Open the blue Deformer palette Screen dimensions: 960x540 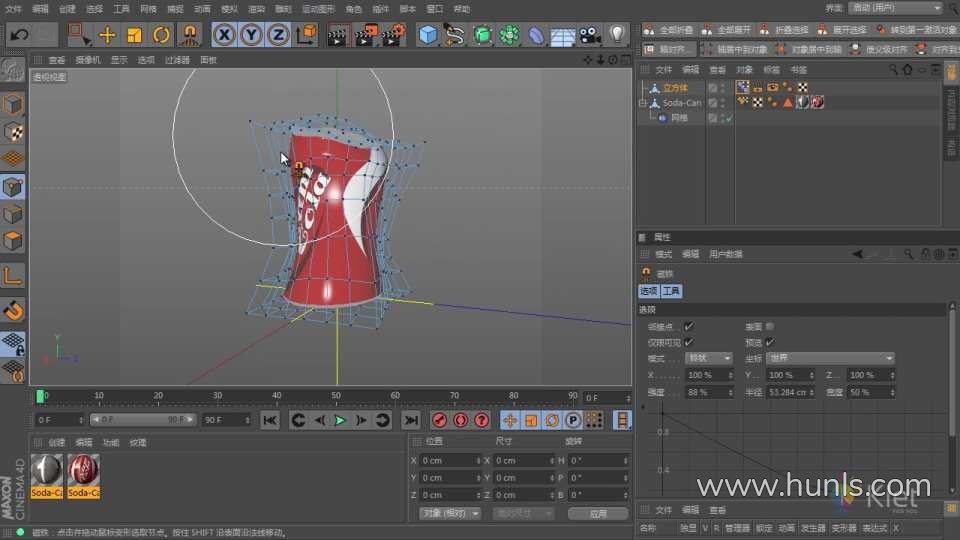click(536, 35)
